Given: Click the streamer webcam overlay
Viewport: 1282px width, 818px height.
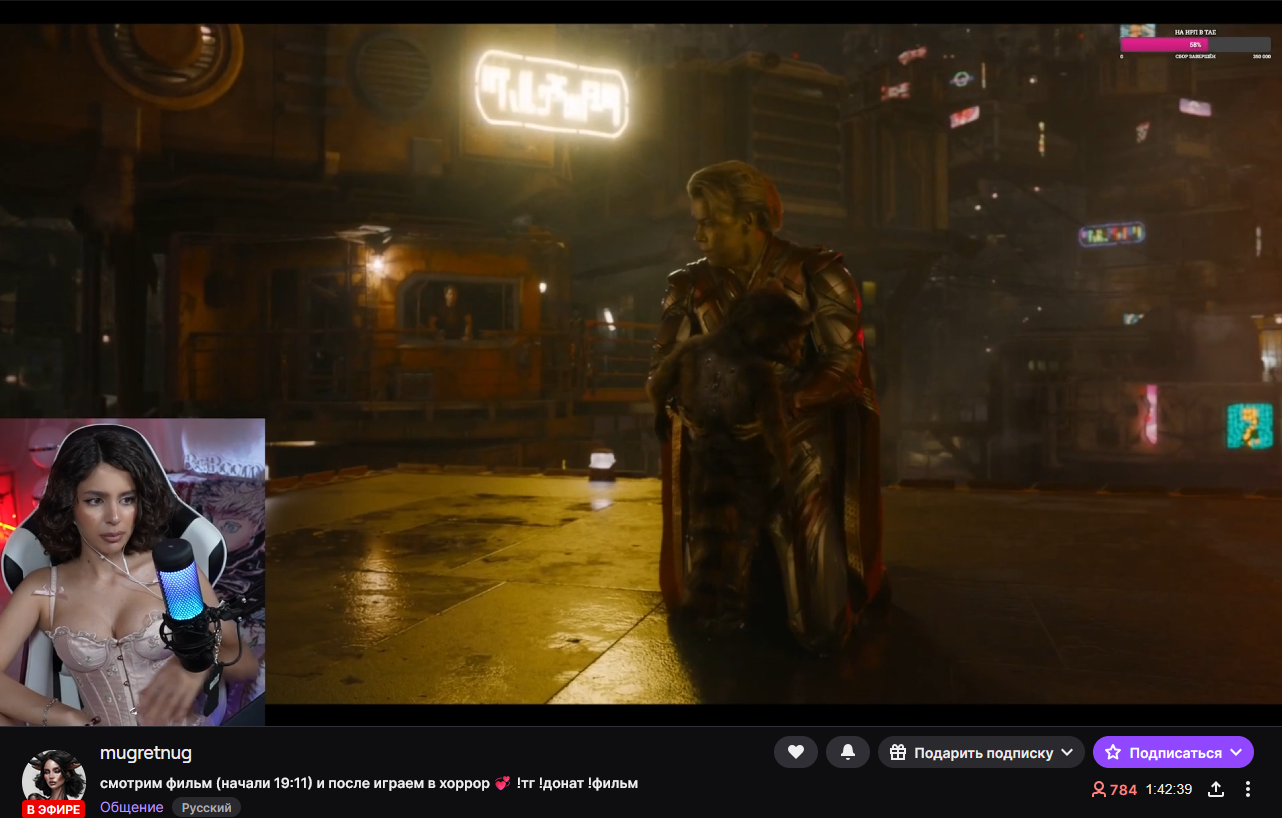Looking at the screenshot, I should [x=132, y=572].
